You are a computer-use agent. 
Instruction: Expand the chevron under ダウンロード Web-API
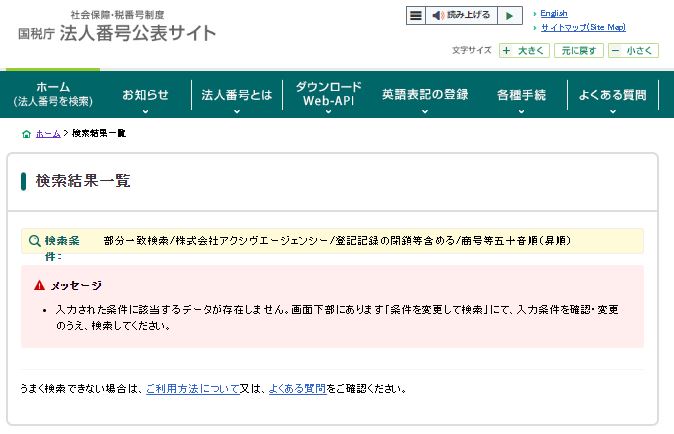click(x=328, y=112)
